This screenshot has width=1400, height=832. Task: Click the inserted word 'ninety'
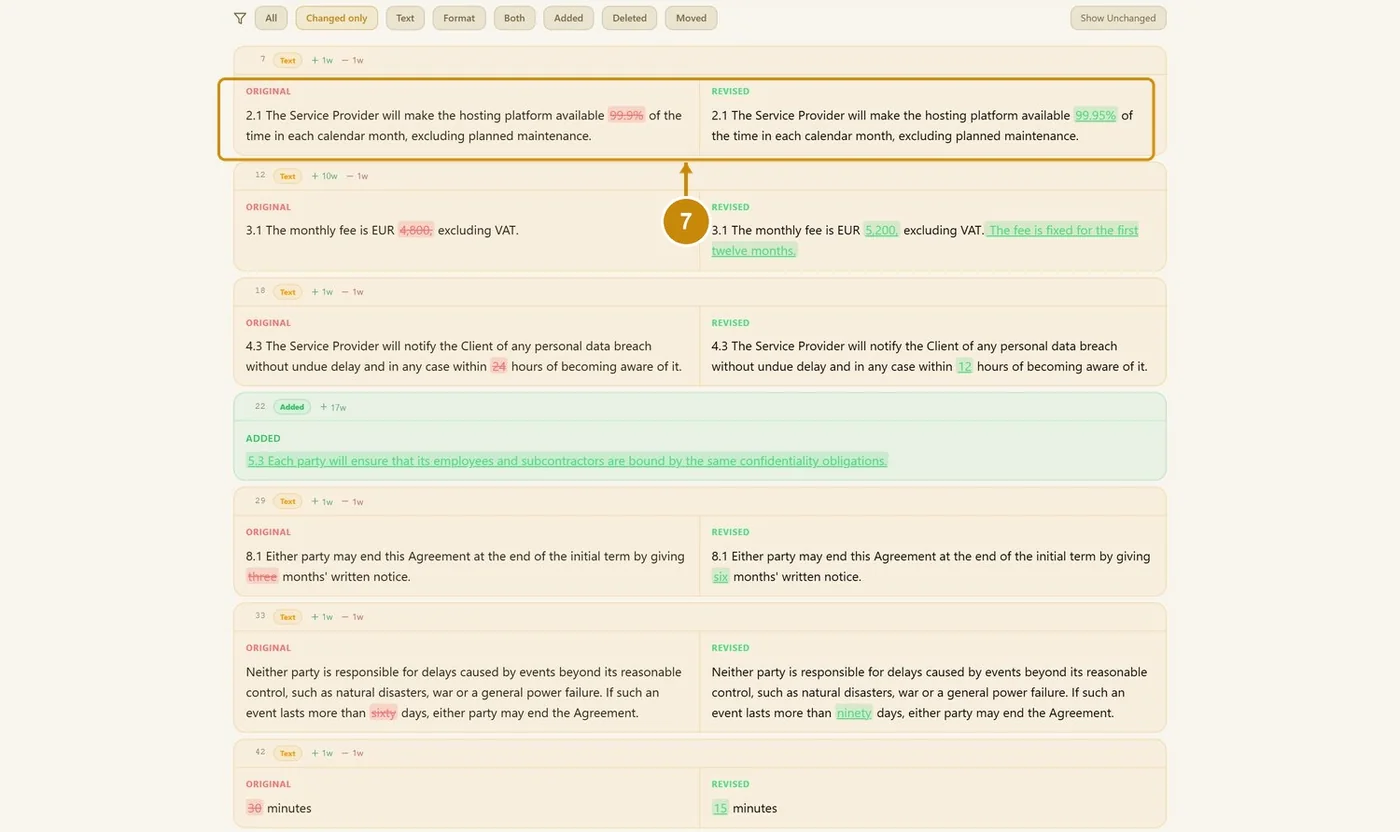coord(854,713)
